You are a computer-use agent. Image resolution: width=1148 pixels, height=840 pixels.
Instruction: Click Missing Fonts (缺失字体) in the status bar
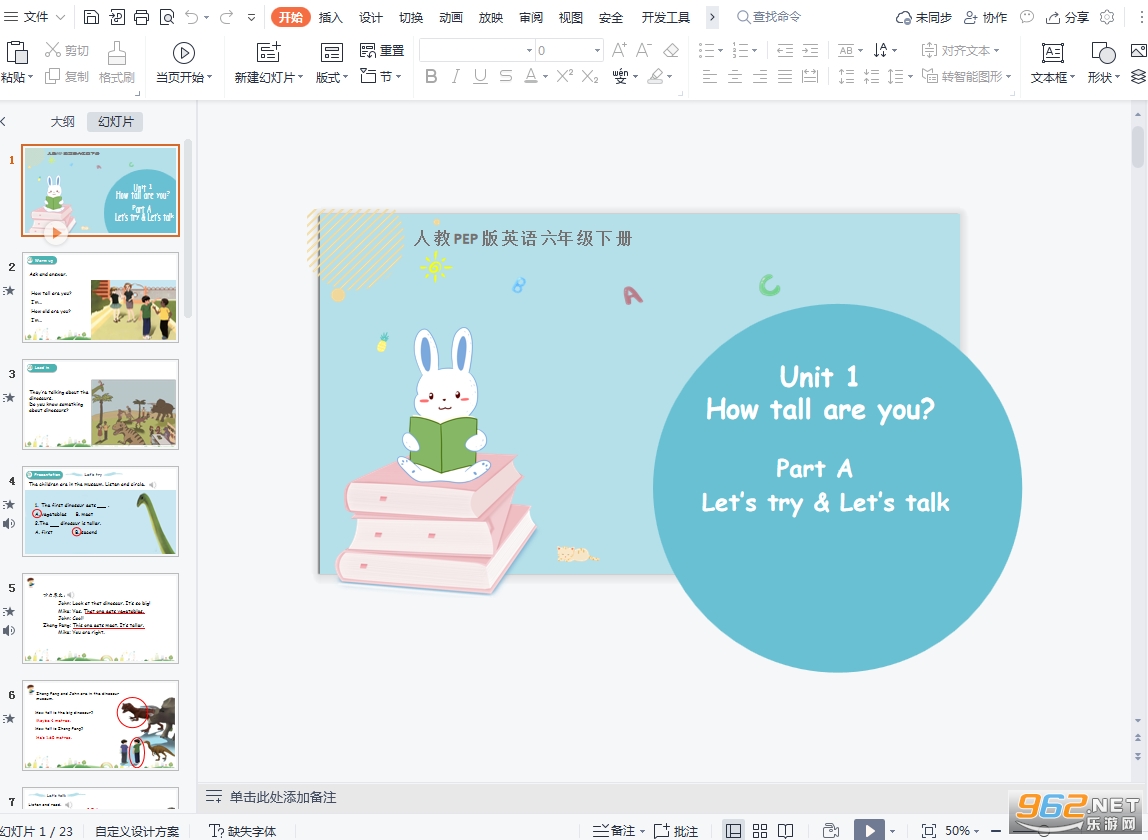click(x=243, y=830)
